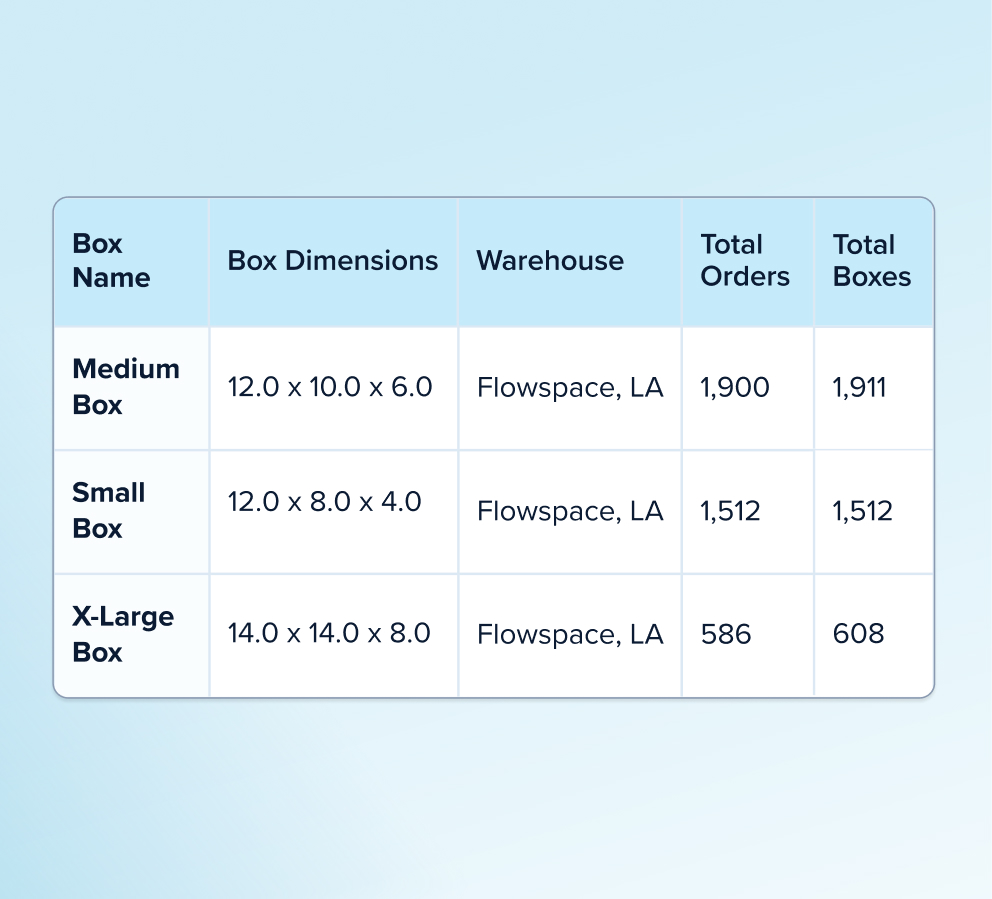Select the 586 total orders value

(x=726, y=634)
